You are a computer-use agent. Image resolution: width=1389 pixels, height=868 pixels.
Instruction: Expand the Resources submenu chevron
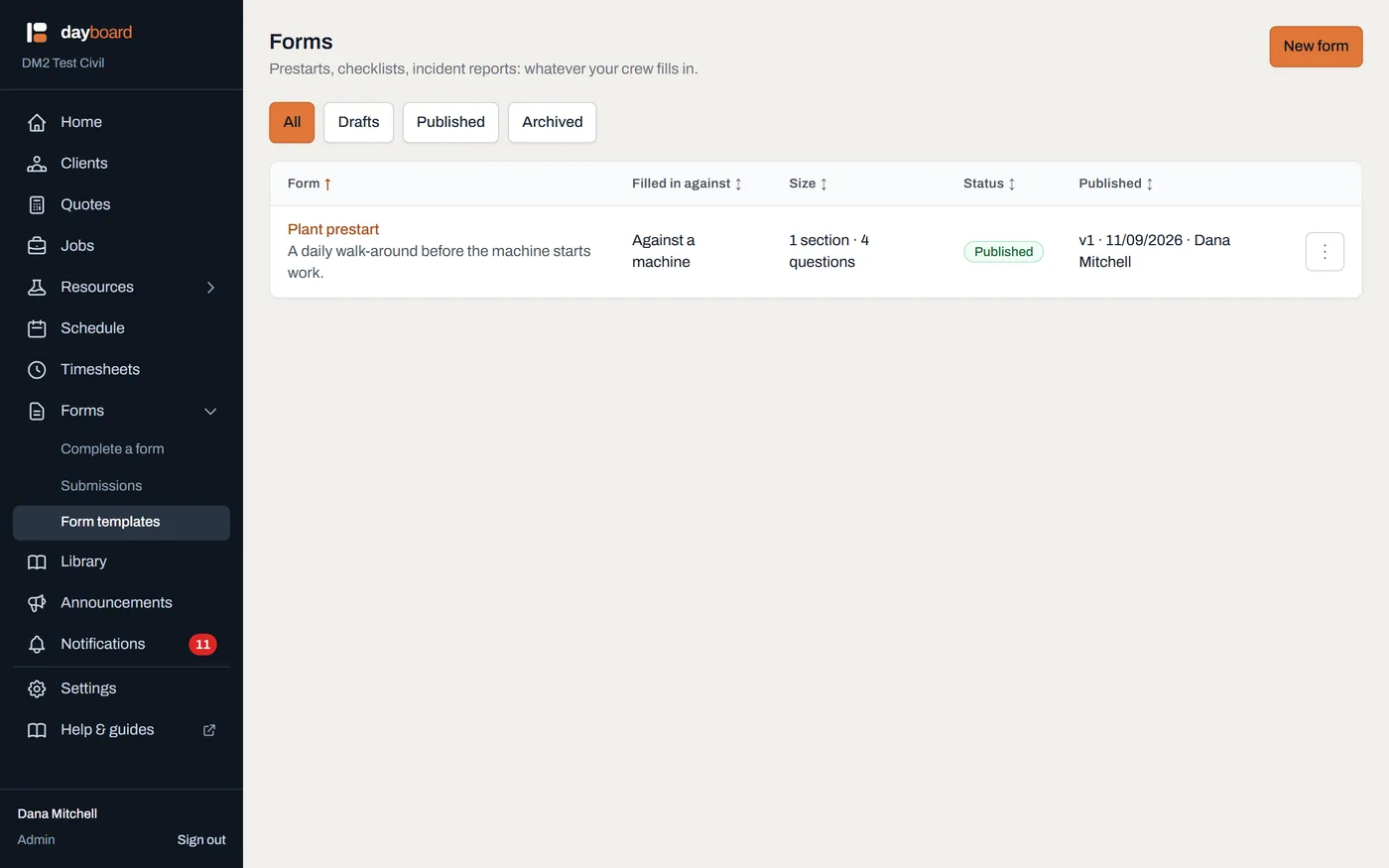(x=210, y=287)
